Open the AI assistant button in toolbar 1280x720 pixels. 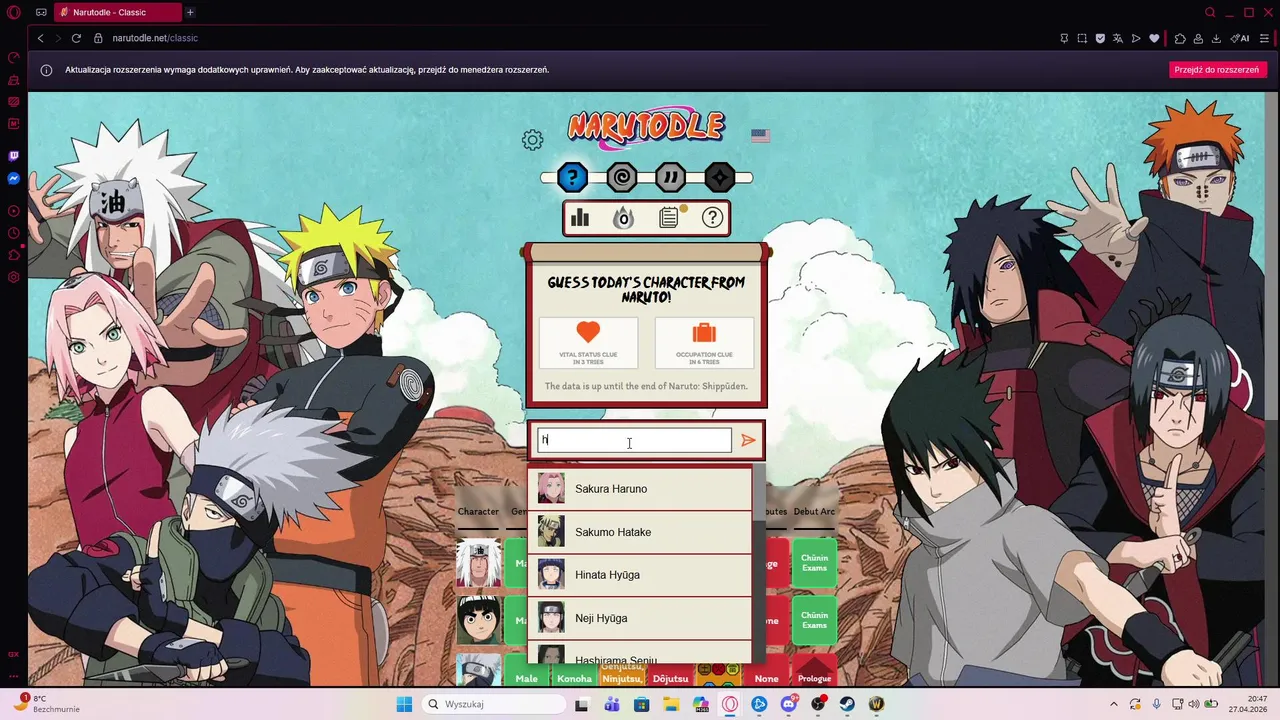1240,39
